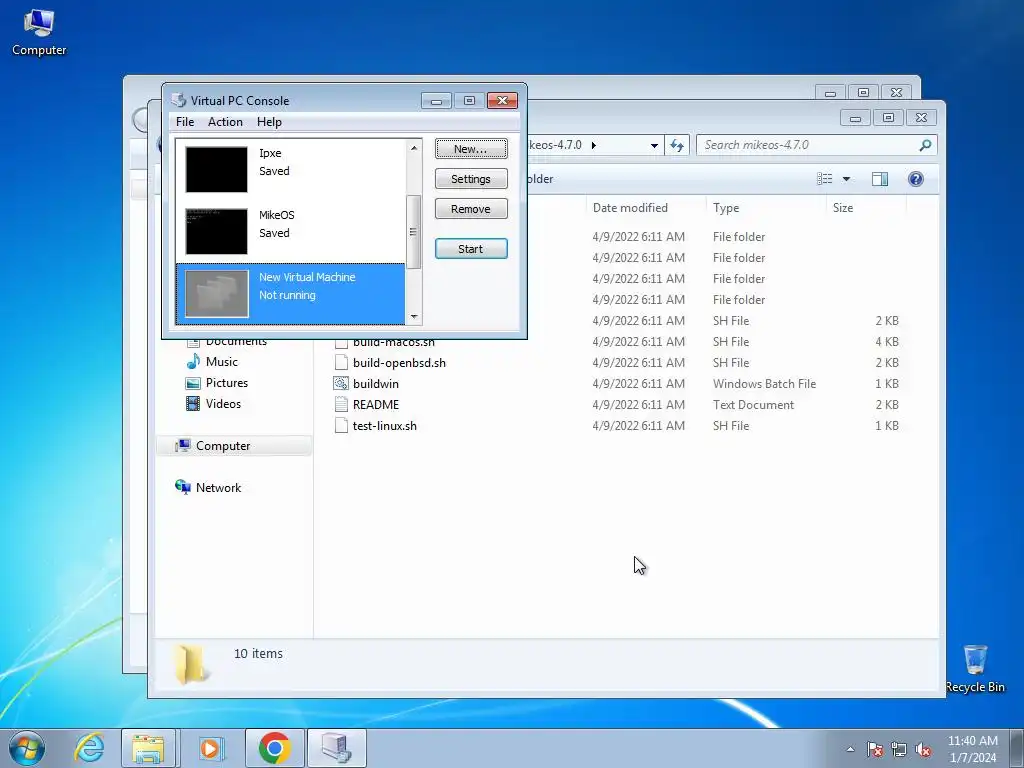Open the Help menu in Virtual PC Console

tap(269, 122)
